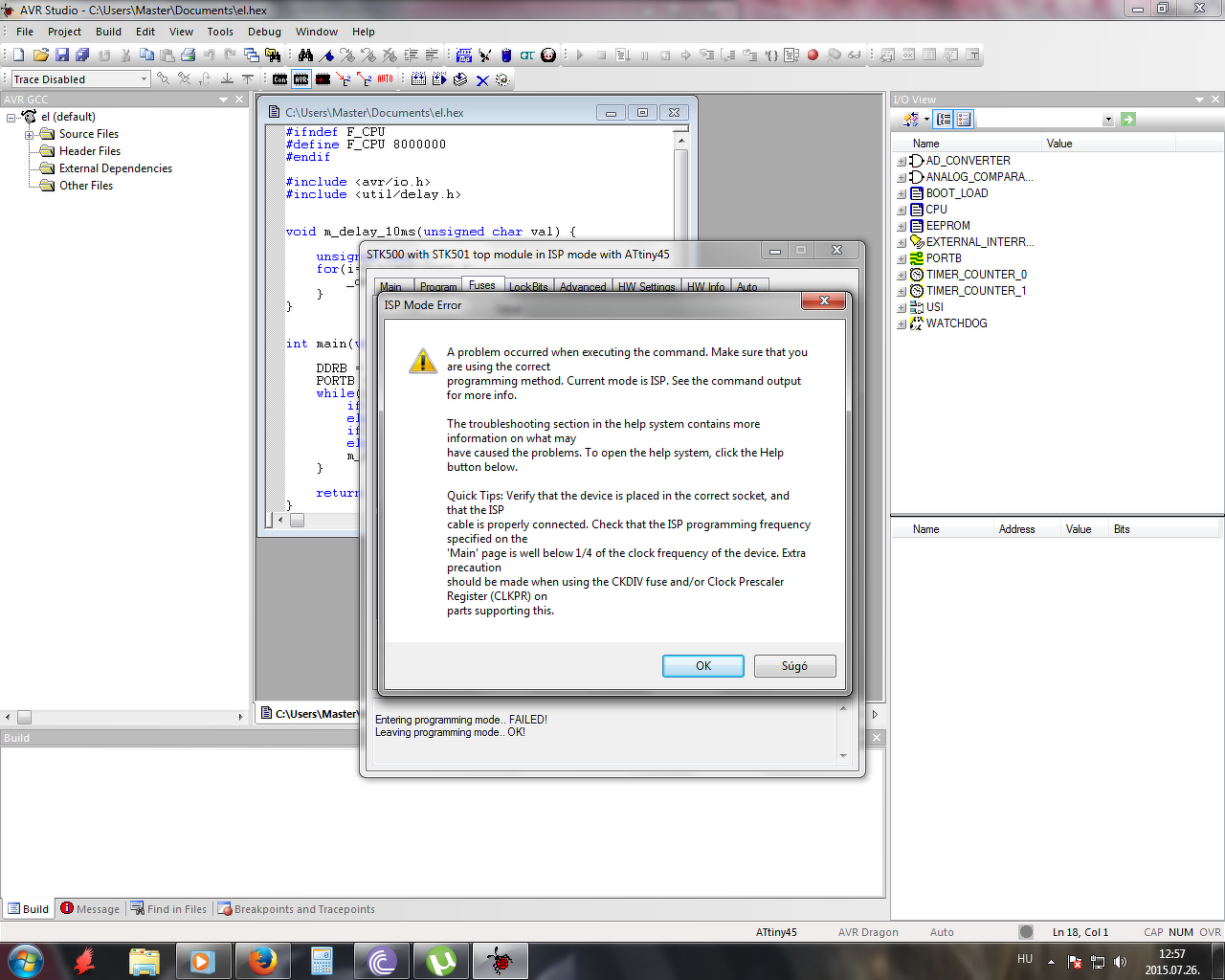Click the curly braces debug toolbar icon
Viewport: 1225px width, 980px height.
(x=771, y=56)
